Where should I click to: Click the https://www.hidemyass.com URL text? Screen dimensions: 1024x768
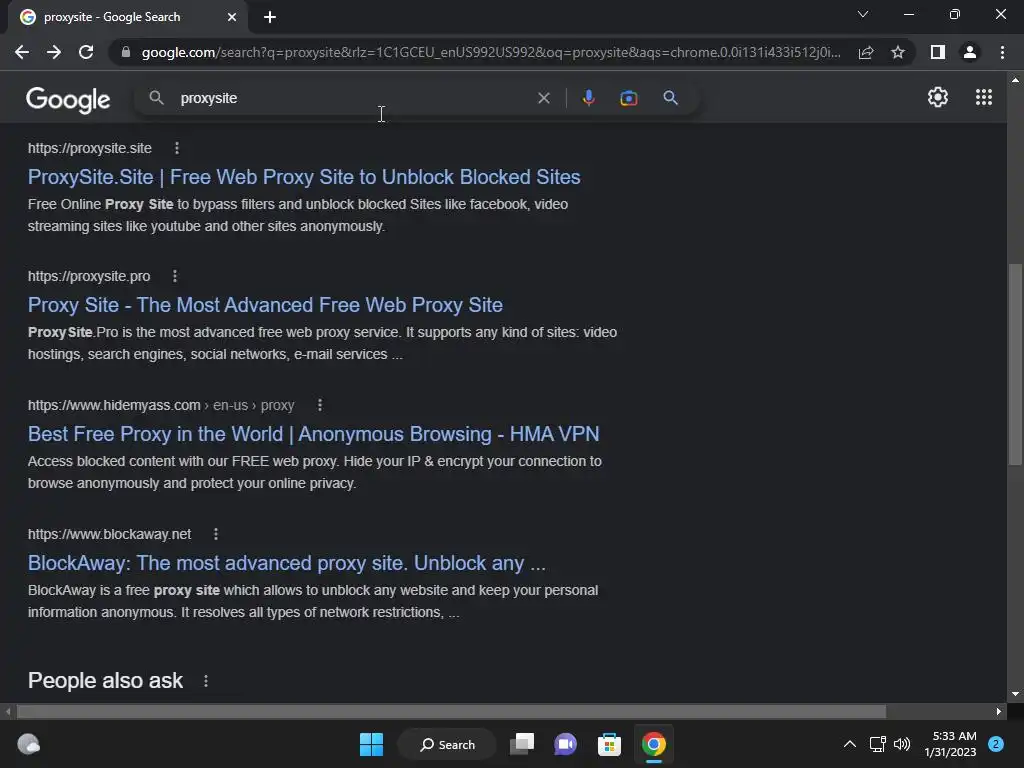114,405
